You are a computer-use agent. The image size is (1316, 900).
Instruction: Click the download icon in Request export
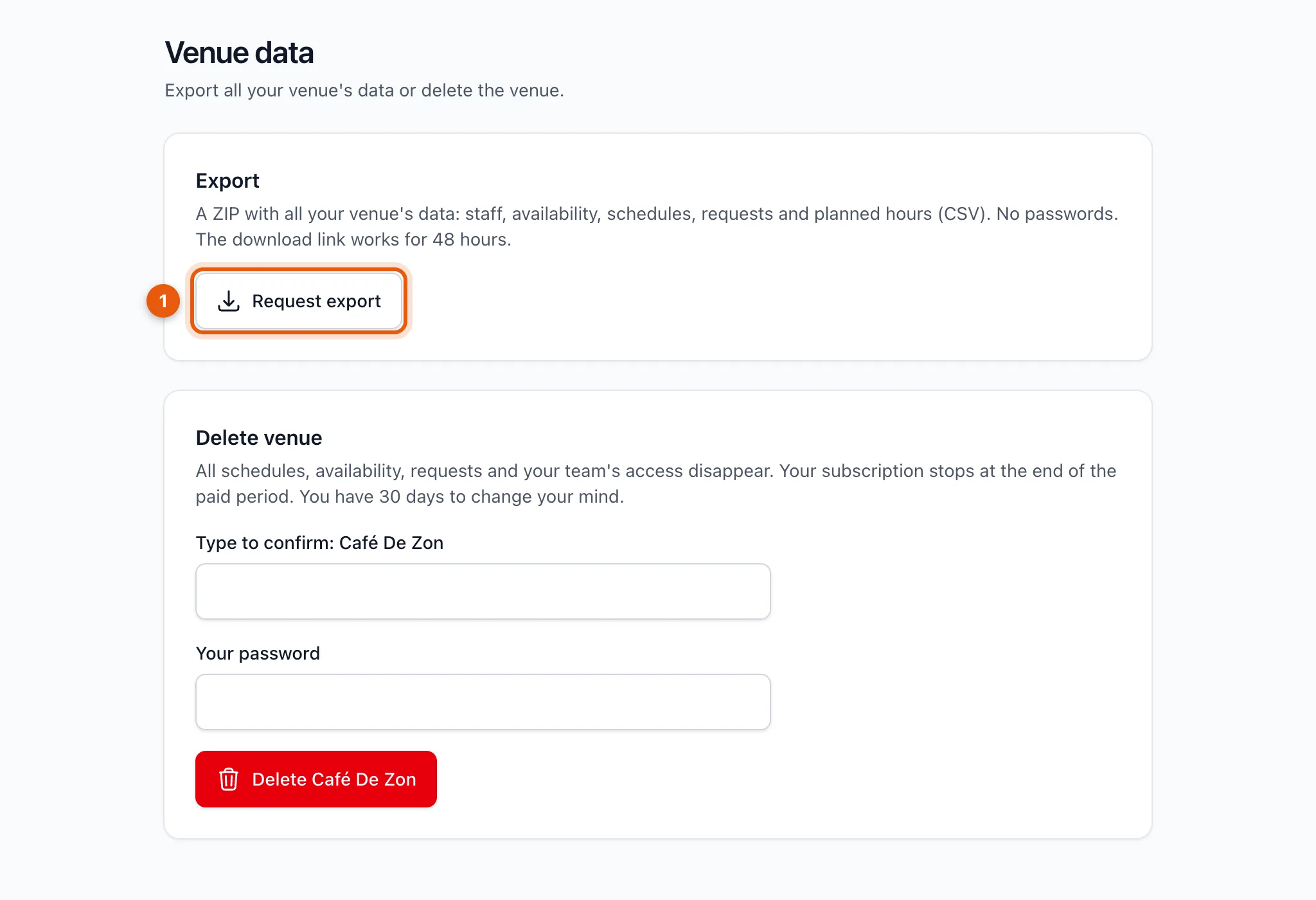click(229, 301)
